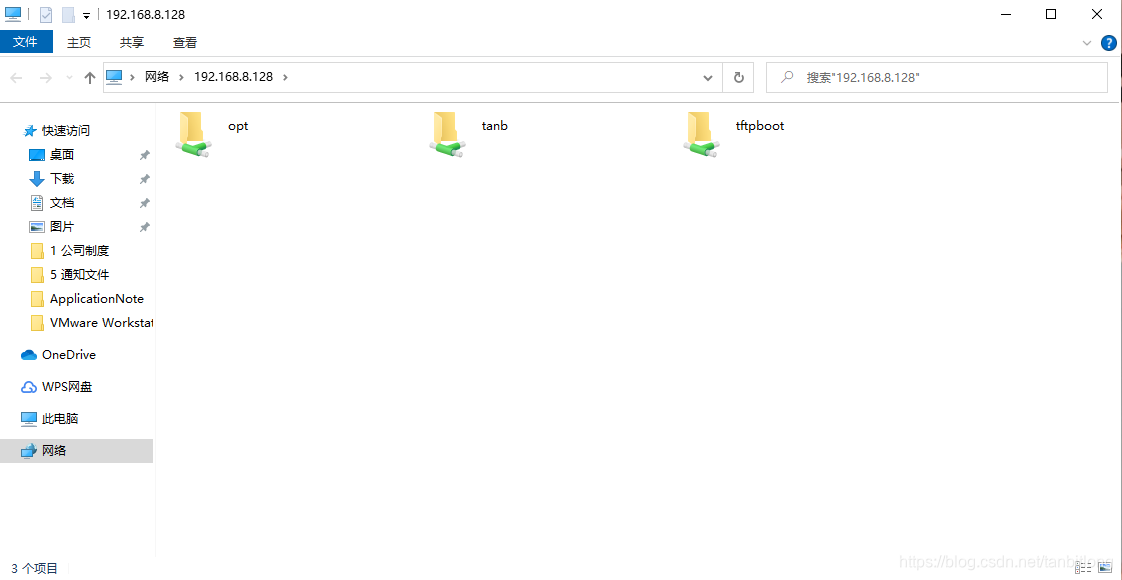1122x580 pixels.
Task: Click the 此电脑 monitor icon
Action: [x=29, y=418]
